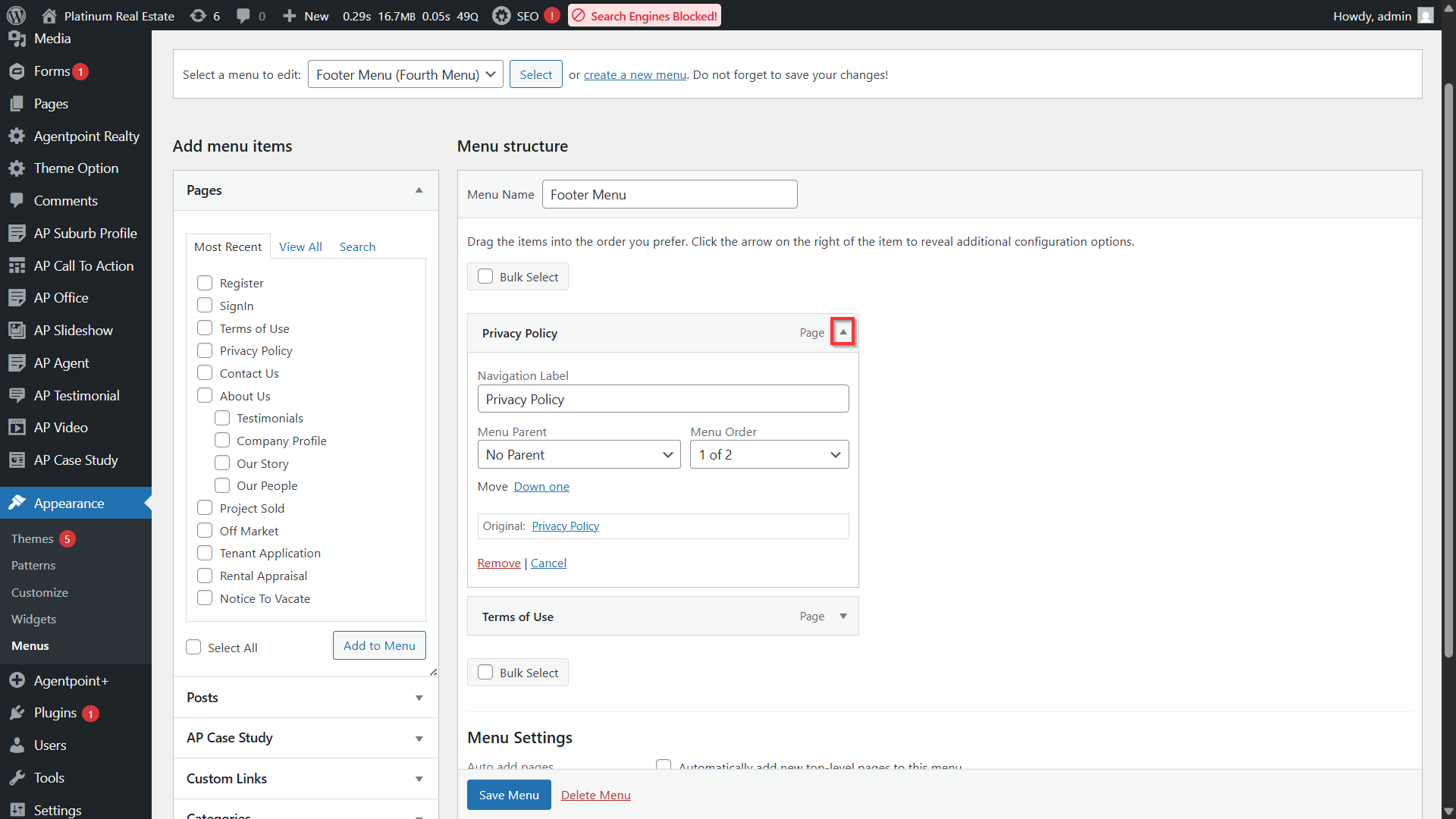Click the AP Slideshow icon
The image size is (1456, 819).
pos(17,331)
